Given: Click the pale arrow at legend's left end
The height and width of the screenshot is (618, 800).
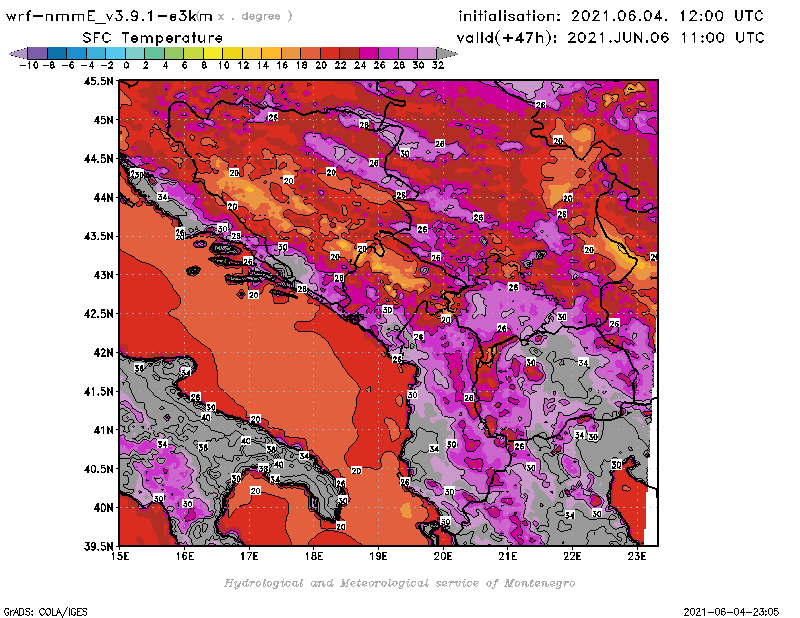Looking at the screenshot, I should pyautogui.click(x=19, y=53).
